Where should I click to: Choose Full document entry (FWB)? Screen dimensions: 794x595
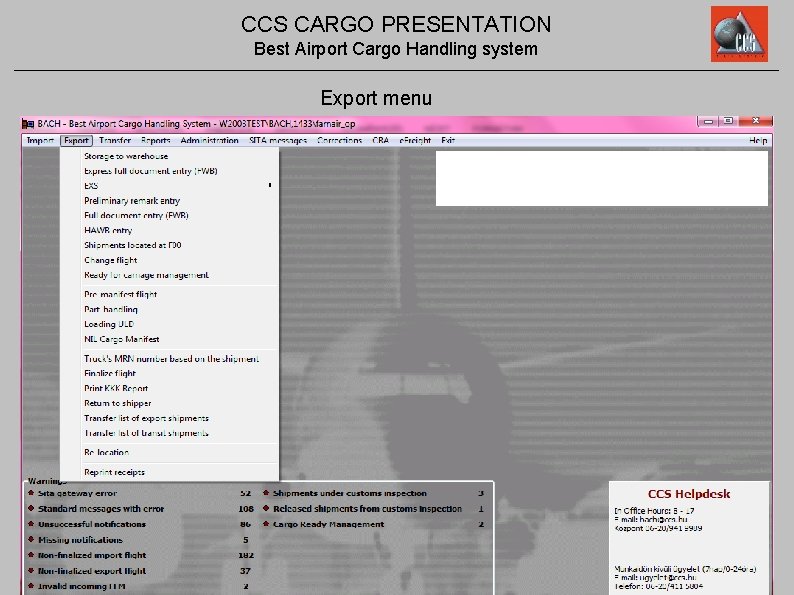click(x=170, y=215)
